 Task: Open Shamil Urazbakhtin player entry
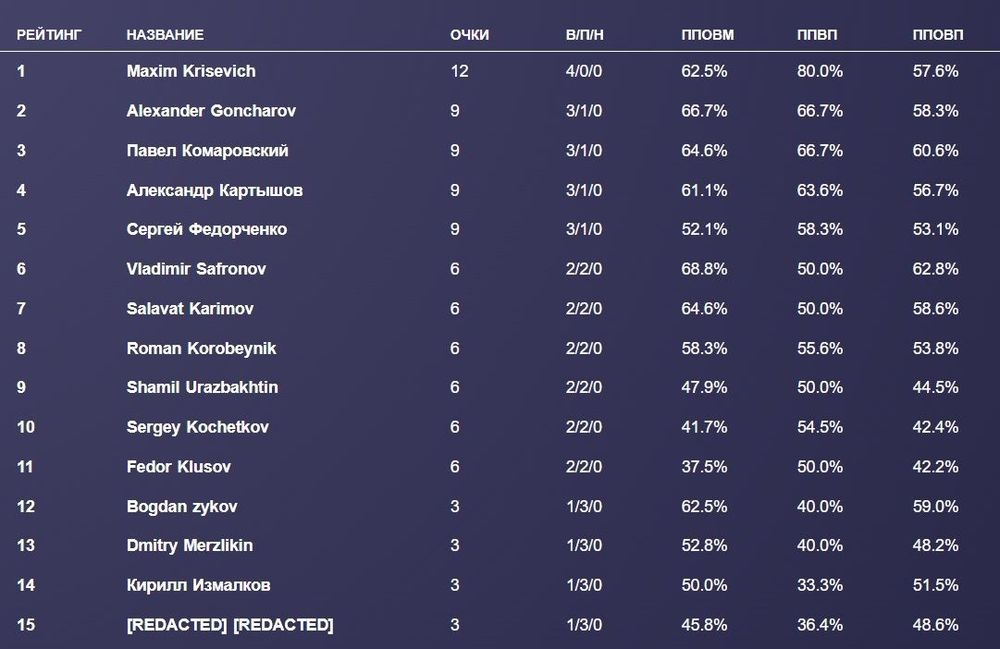tap(204, 388)
